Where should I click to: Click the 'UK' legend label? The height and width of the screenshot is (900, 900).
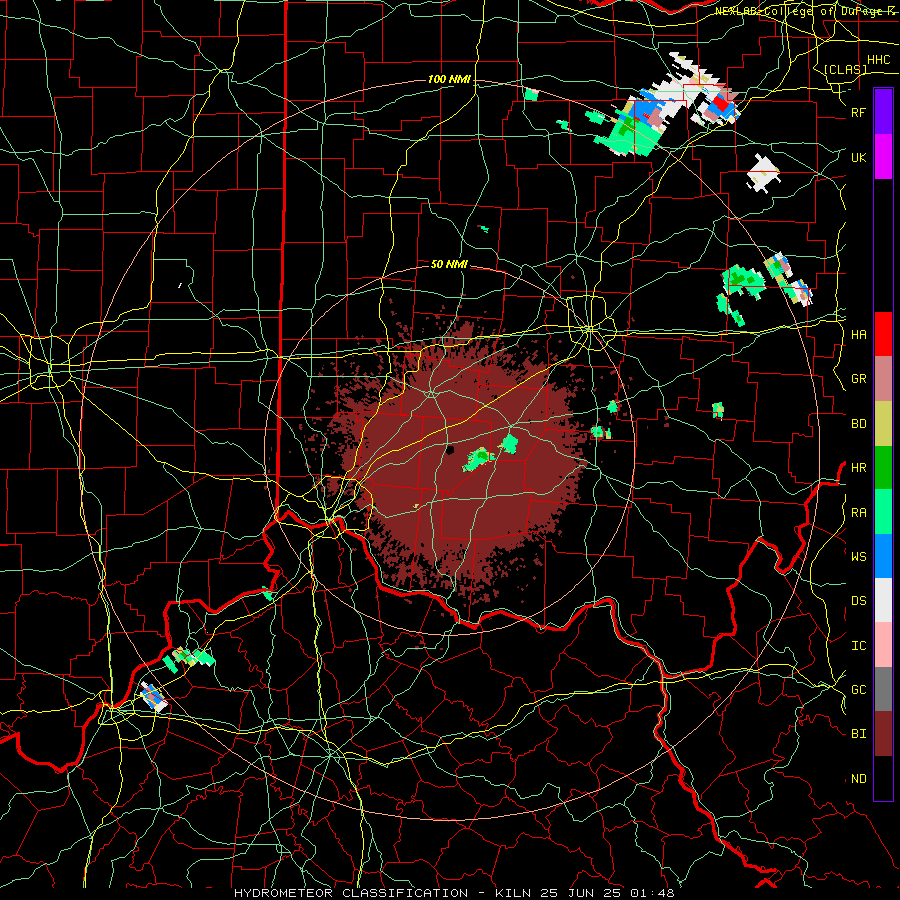858,157
